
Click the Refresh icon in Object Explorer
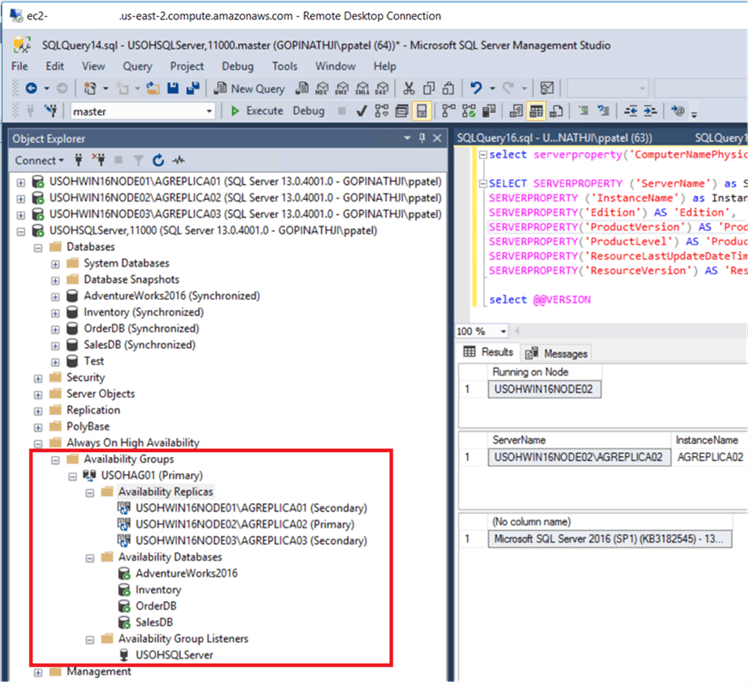pyautogui.click(x=157, y=160)
